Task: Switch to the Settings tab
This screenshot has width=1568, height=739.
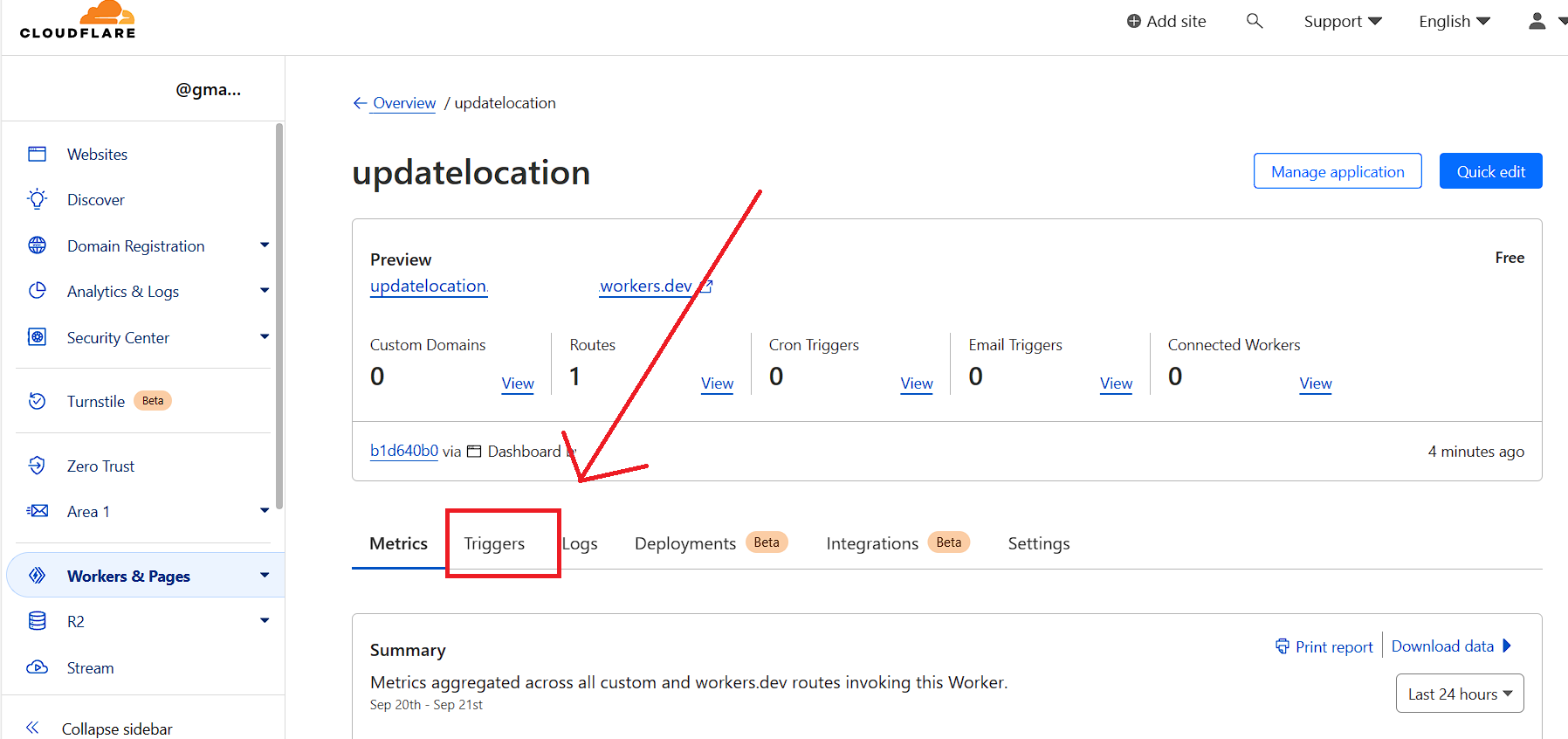Action: click(x=1039, y=543)
